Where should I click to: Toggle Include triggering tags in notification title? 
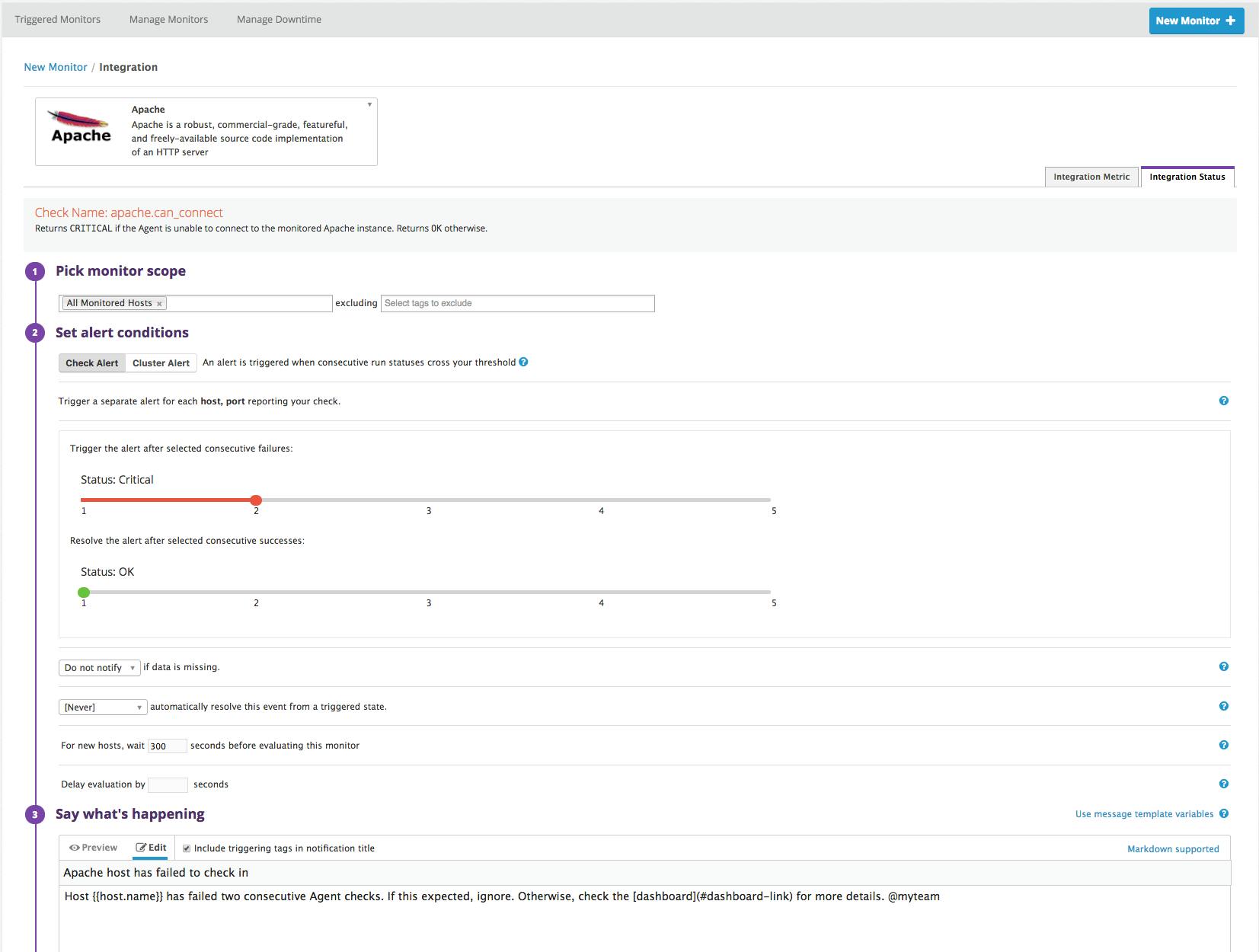[187, 848]
